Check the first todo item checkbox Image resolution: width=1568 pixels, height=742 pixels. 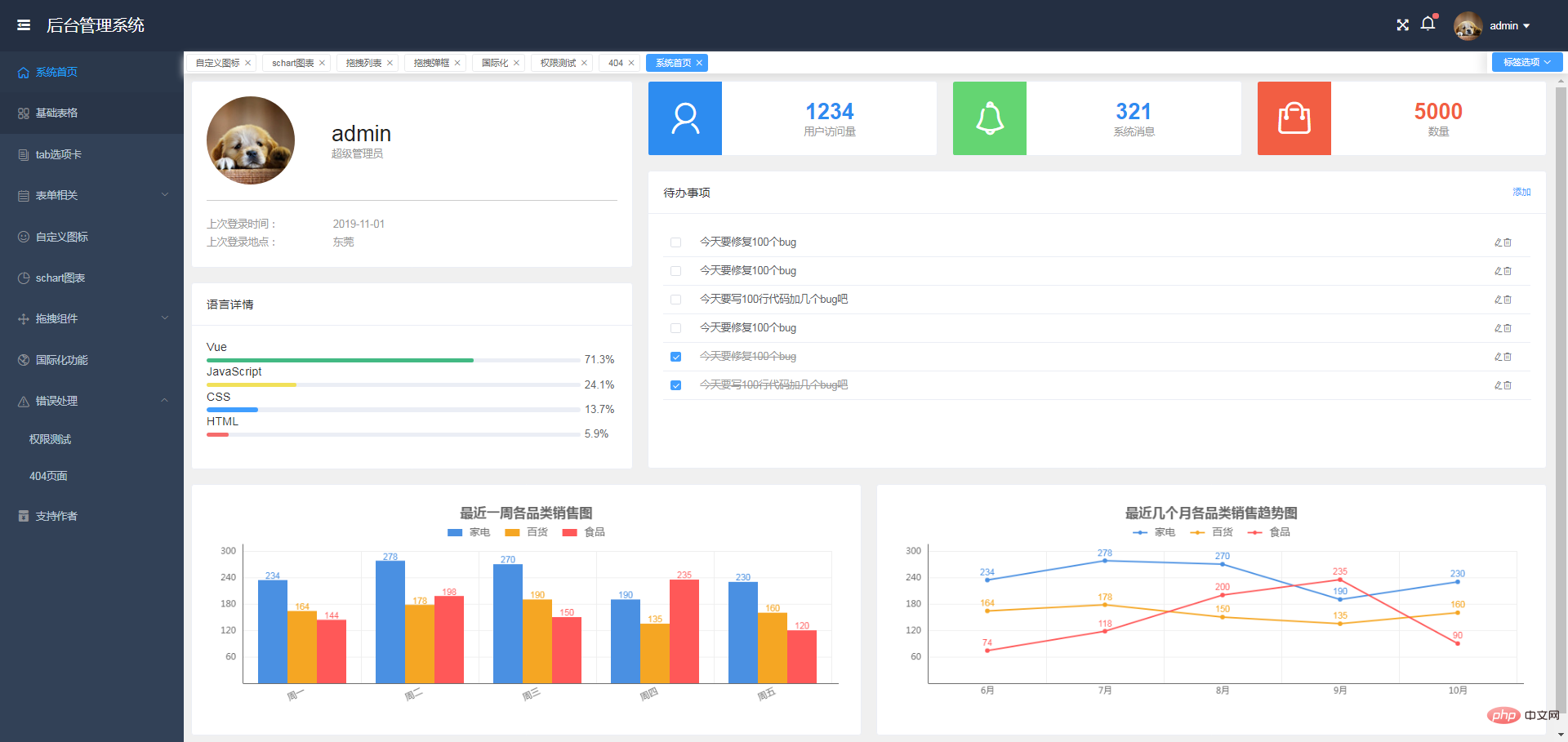[x=675, y=242]
